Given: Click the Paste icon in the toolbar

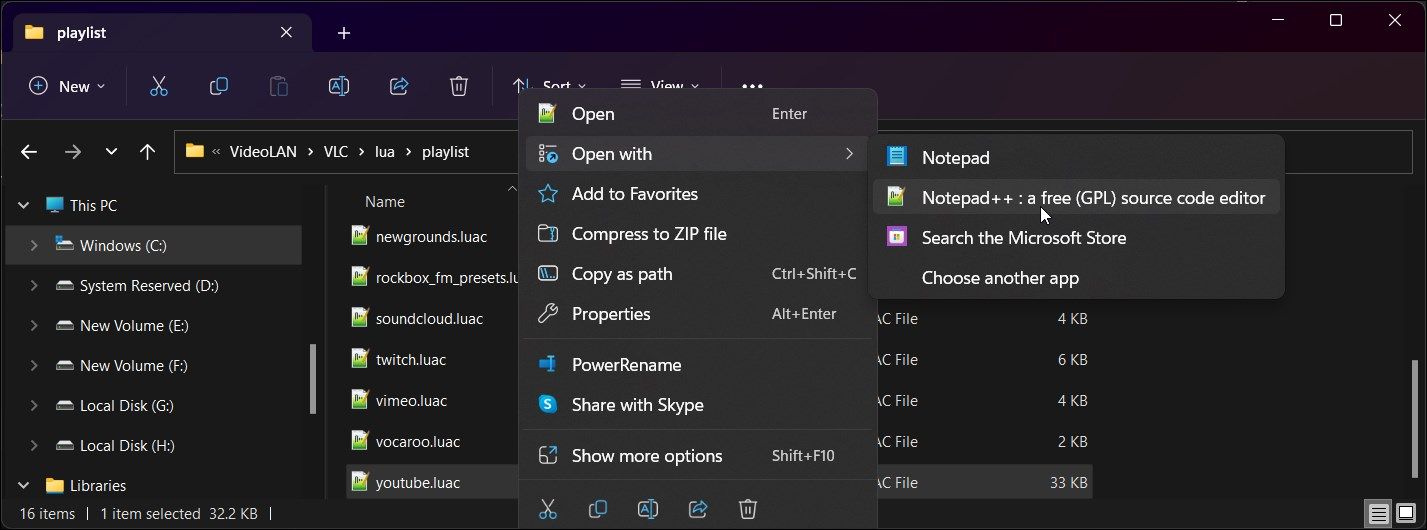Looking at the screenshot, I should tap(278, 86).
